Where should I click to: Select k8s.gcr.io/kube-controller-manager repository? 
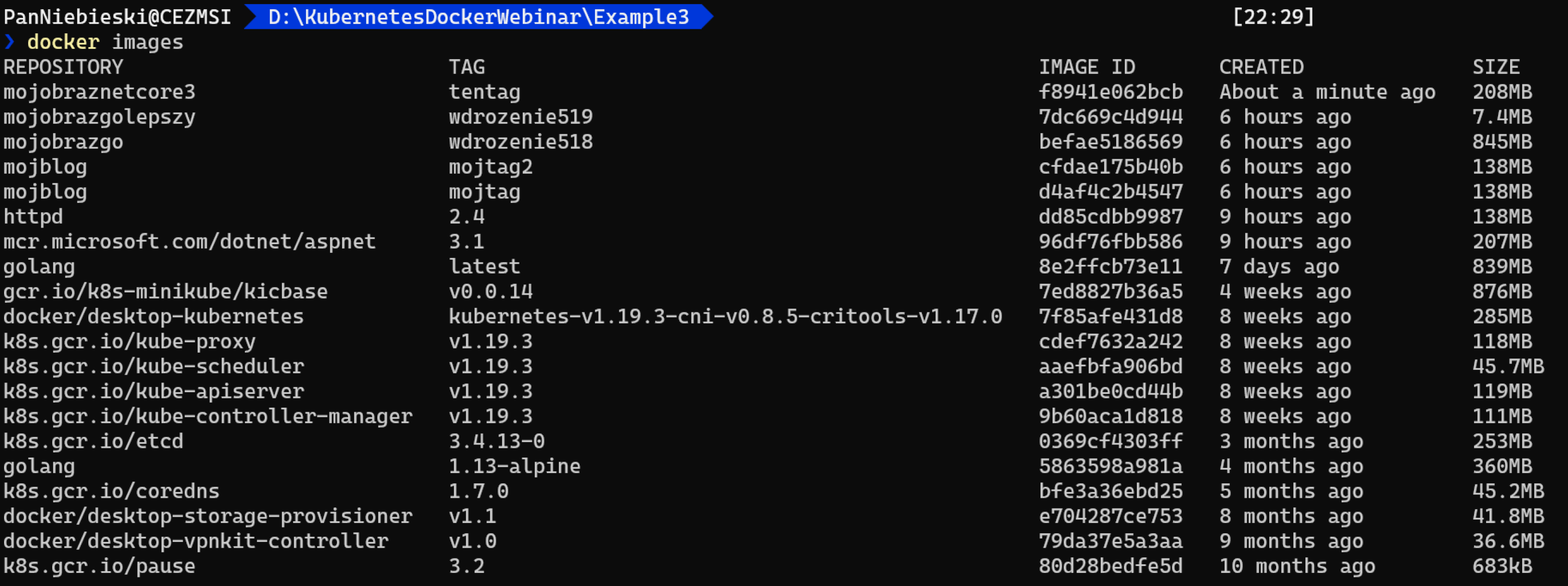[208, 416]
